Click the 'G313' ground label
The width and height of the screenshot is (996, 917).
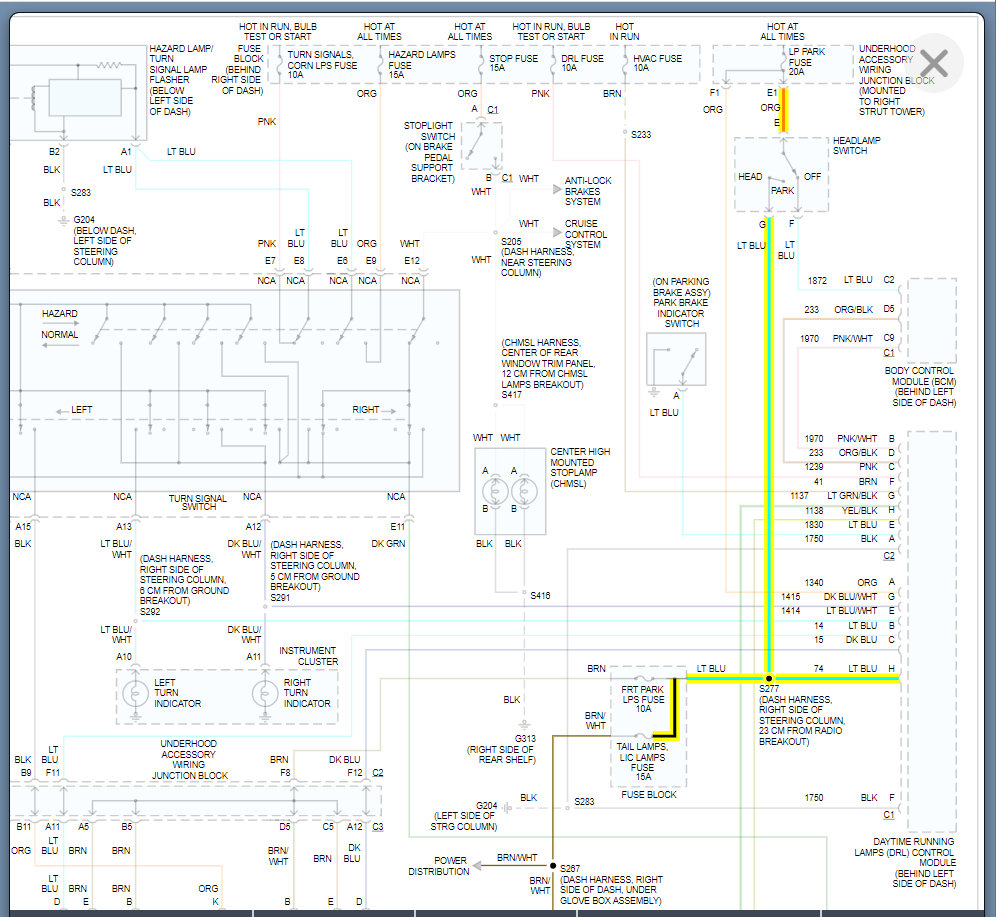click(x=525, y=739)
